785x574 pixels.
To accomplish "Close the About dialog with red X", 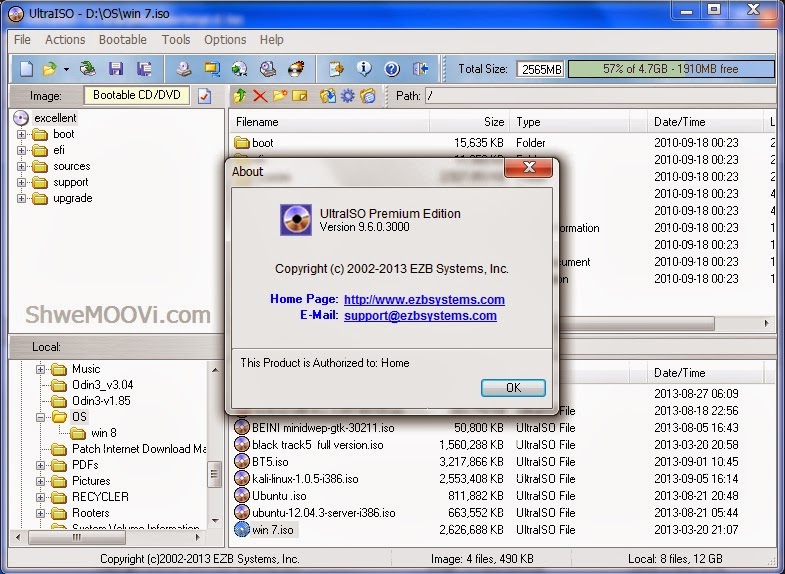I will pyautogui.click(x=529, y=168).
